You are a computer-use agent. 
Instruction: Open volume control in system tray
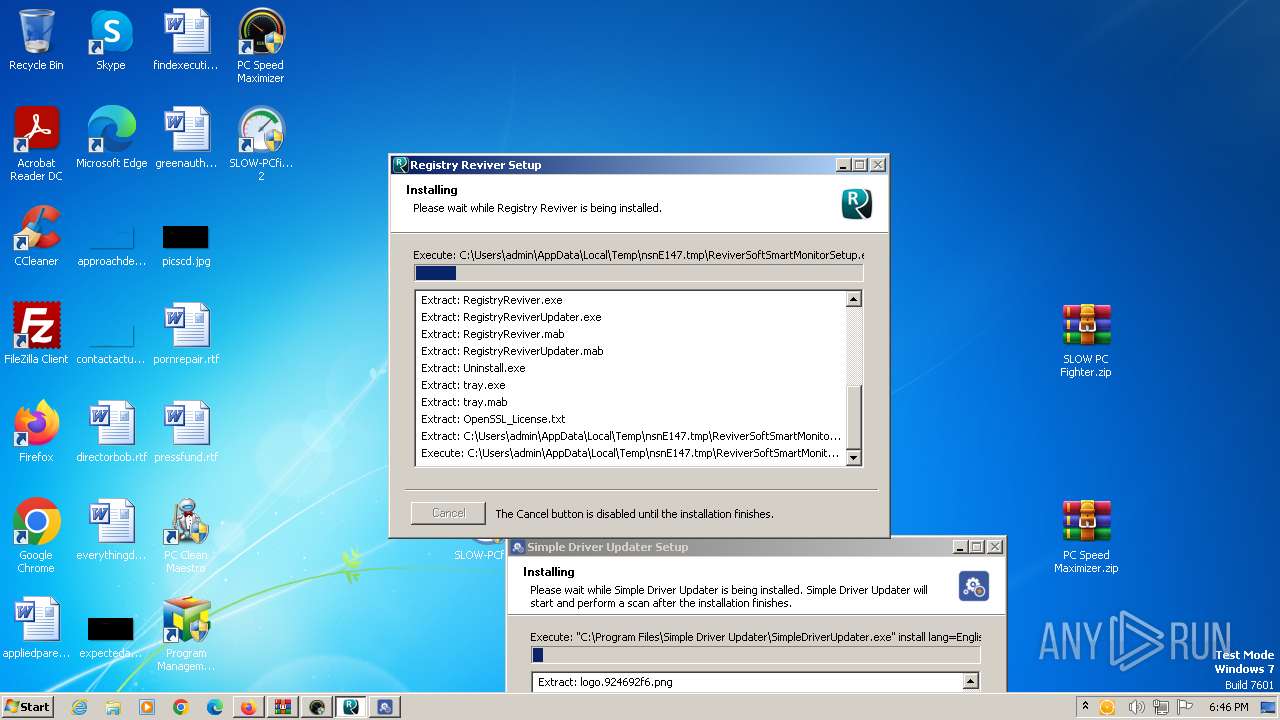pyautogui.click(x=1136, y=707)
